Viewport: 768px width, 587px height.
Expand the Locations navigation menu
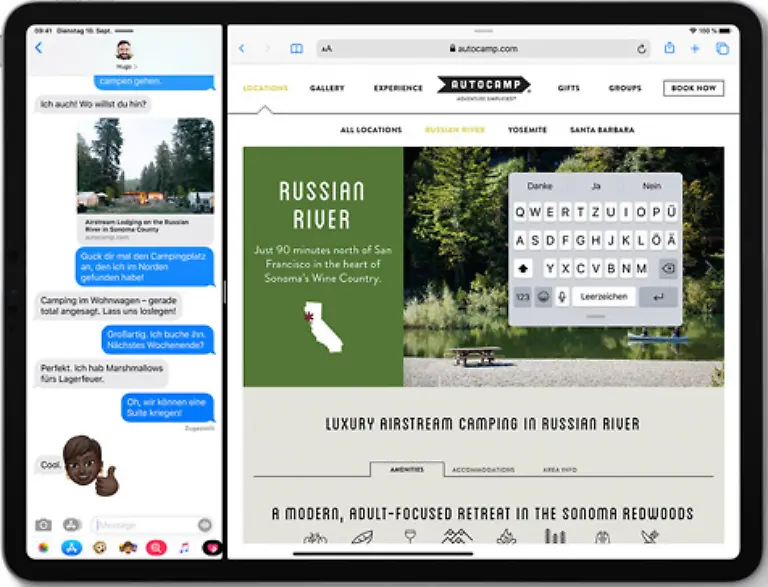(265, 88)
